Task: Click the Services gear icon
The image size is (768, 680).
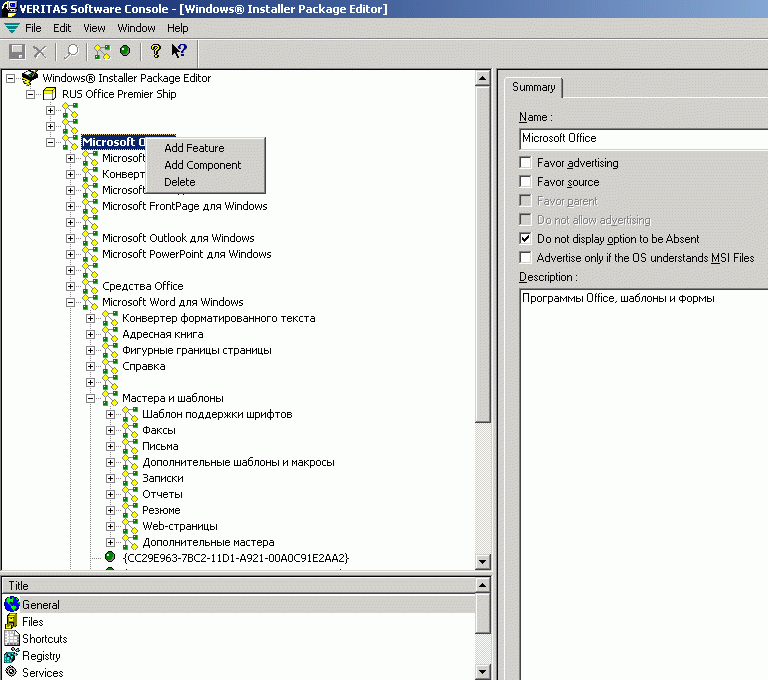Action: tap(11, 672)
